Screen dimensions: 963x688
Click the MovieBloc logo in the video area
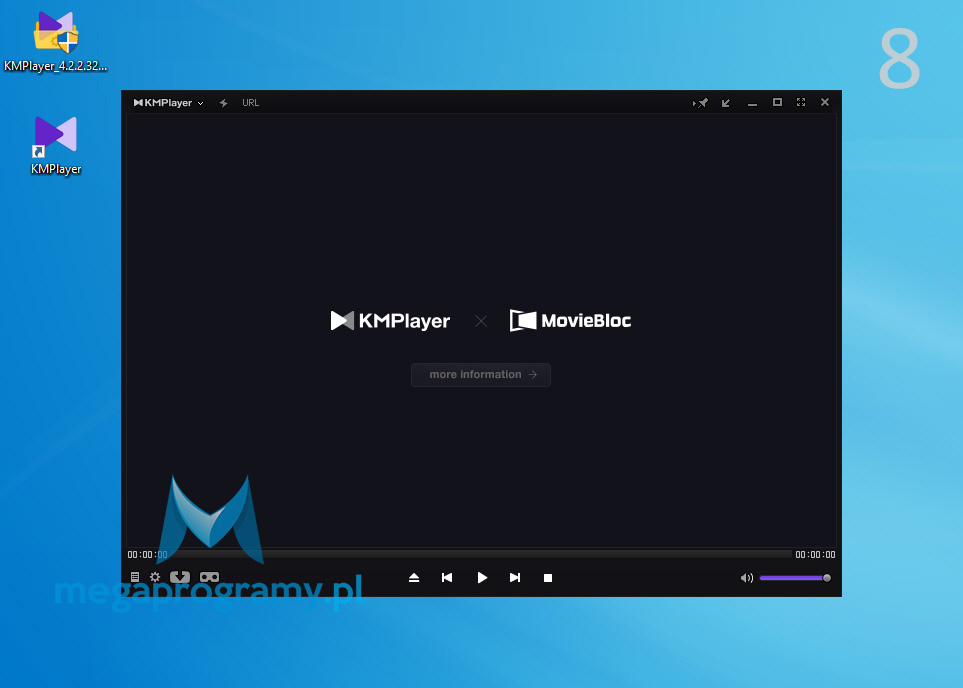click(571, 320)
